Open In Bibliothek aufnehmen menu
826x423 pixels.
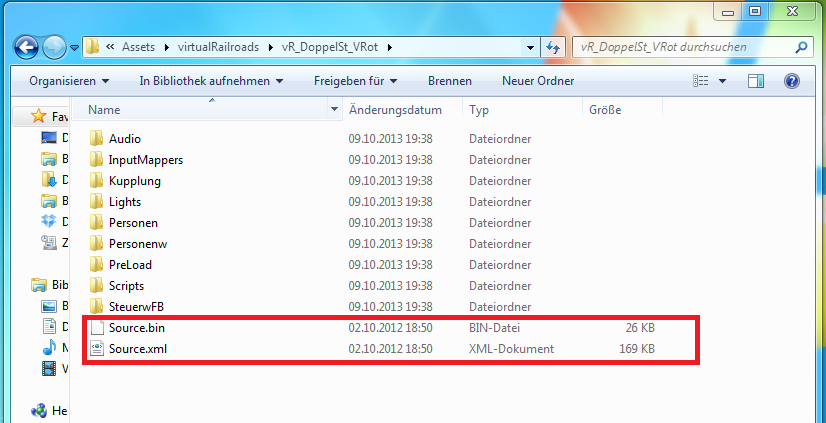coord(211,81)
